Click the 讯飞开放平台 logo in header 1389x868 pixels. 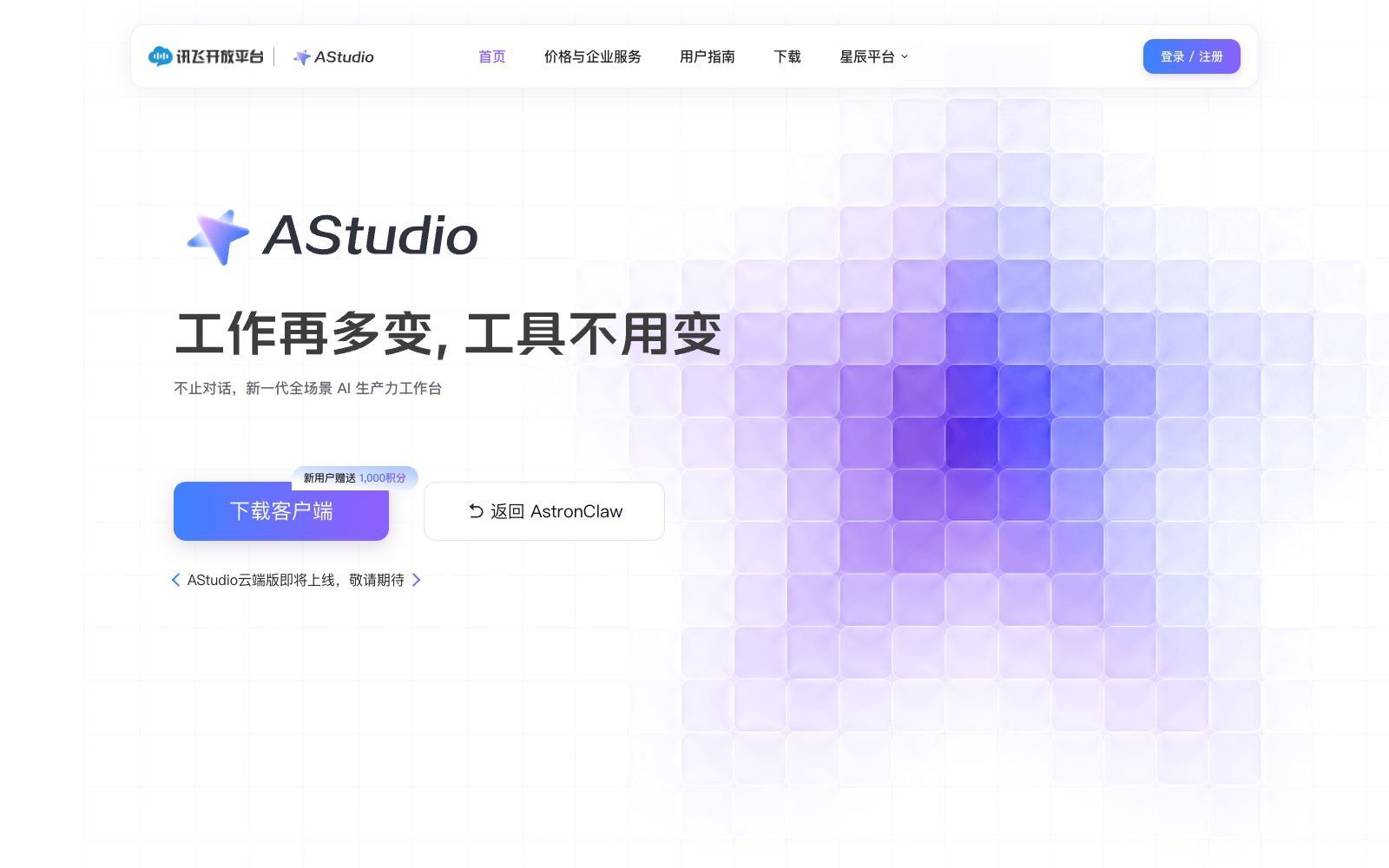click(x=206, y=56)
